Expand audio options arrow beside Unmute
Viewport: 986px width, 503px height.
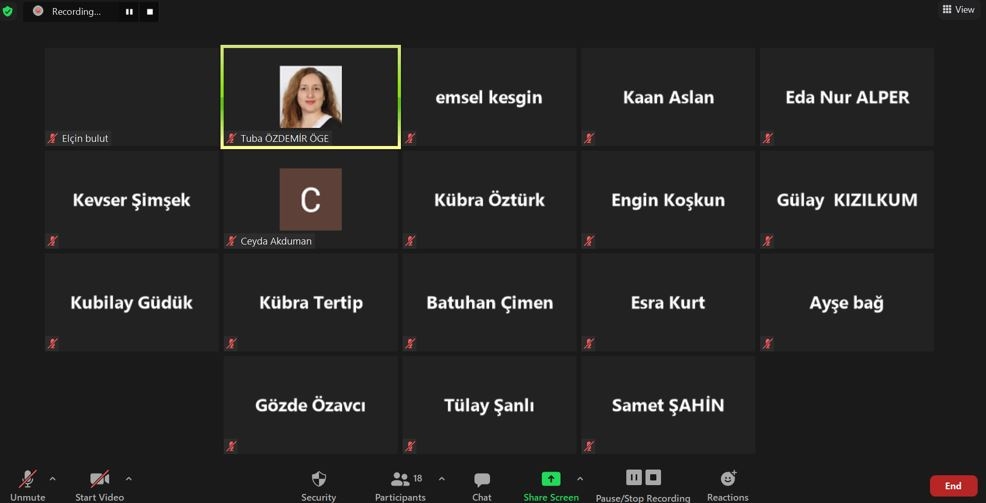pos(52,479)
